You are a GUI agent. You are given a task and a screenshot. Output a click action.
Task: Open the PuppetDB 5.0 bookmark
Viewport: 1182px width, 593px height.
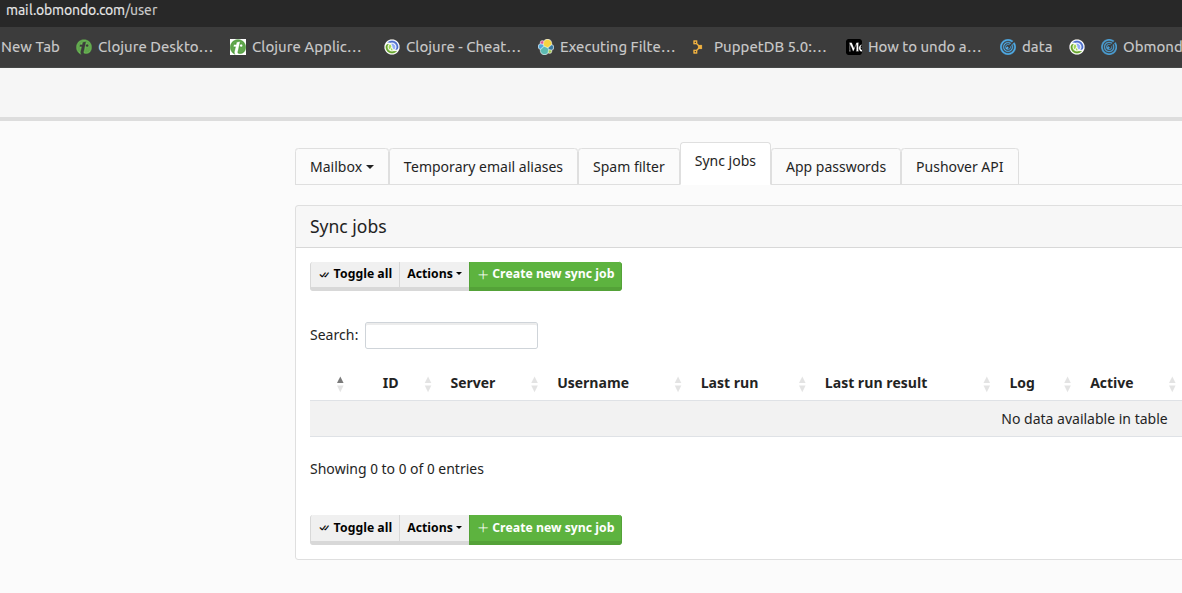tap(760, 47)
